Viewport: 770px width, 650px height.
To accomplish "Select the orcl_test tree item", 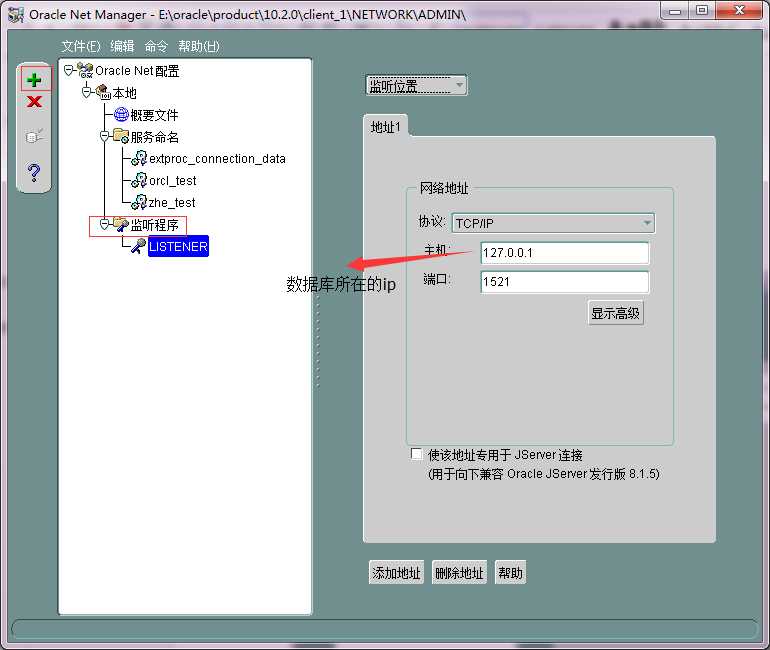I will click(172, 181).
